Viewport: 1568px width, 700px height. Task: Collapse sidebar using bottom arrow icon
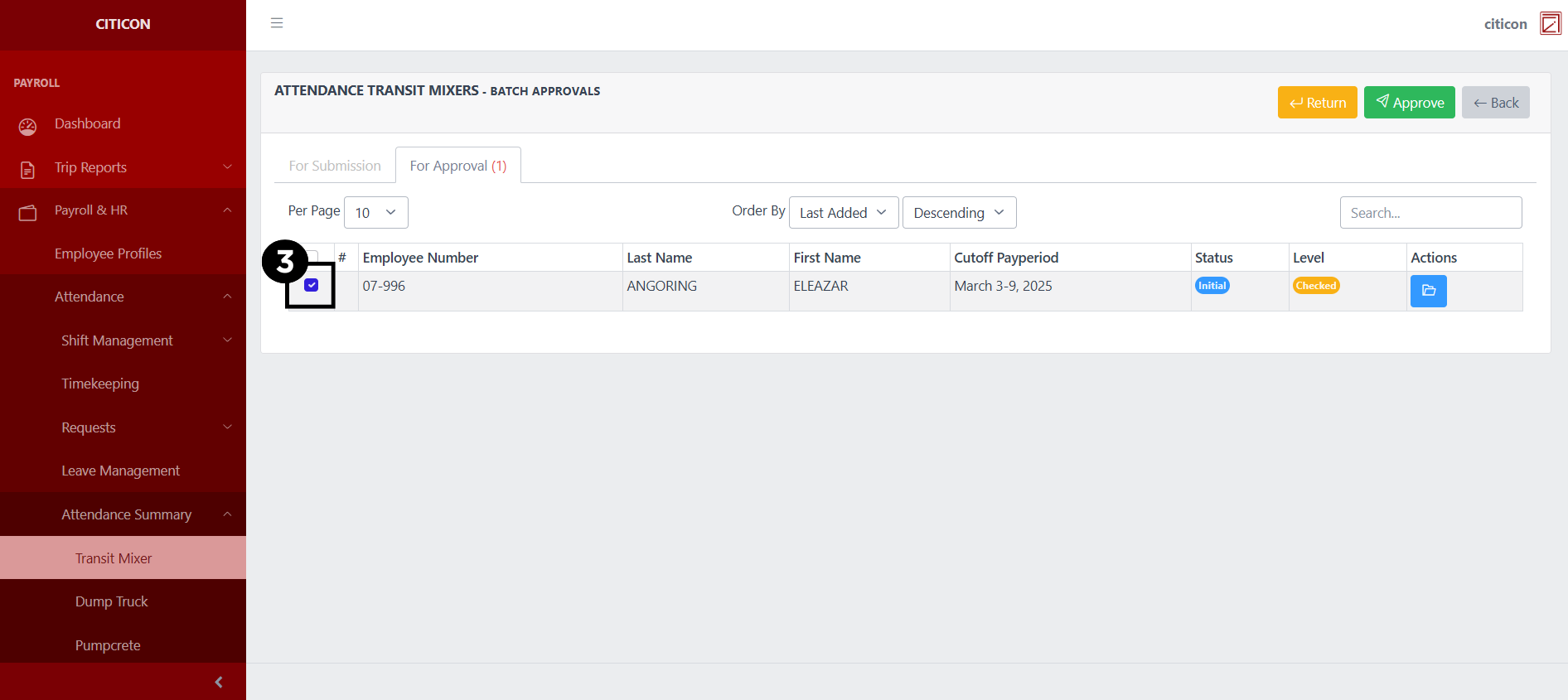click(219, 682)
